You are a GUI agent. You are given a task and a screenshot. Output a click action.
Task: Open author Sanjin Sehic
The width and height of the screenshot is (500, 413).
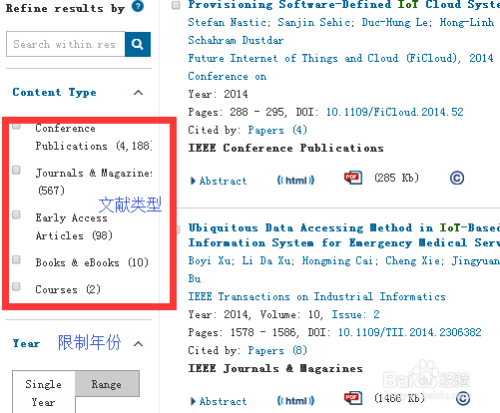pyautogui.click(x=314, y=22)
